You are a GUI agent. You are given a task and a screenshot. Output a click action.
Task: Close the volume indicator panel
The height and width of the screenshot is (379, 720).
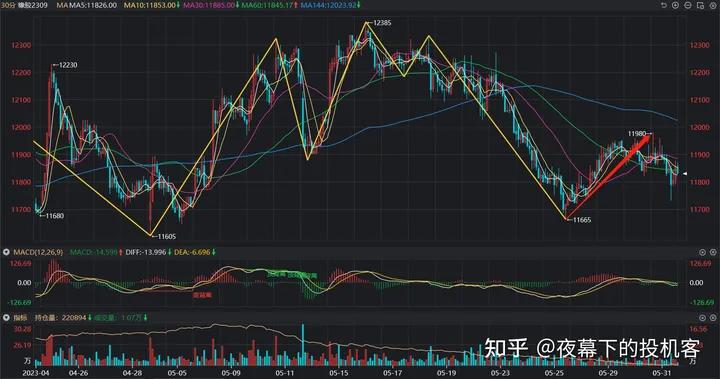pos(713,317)
